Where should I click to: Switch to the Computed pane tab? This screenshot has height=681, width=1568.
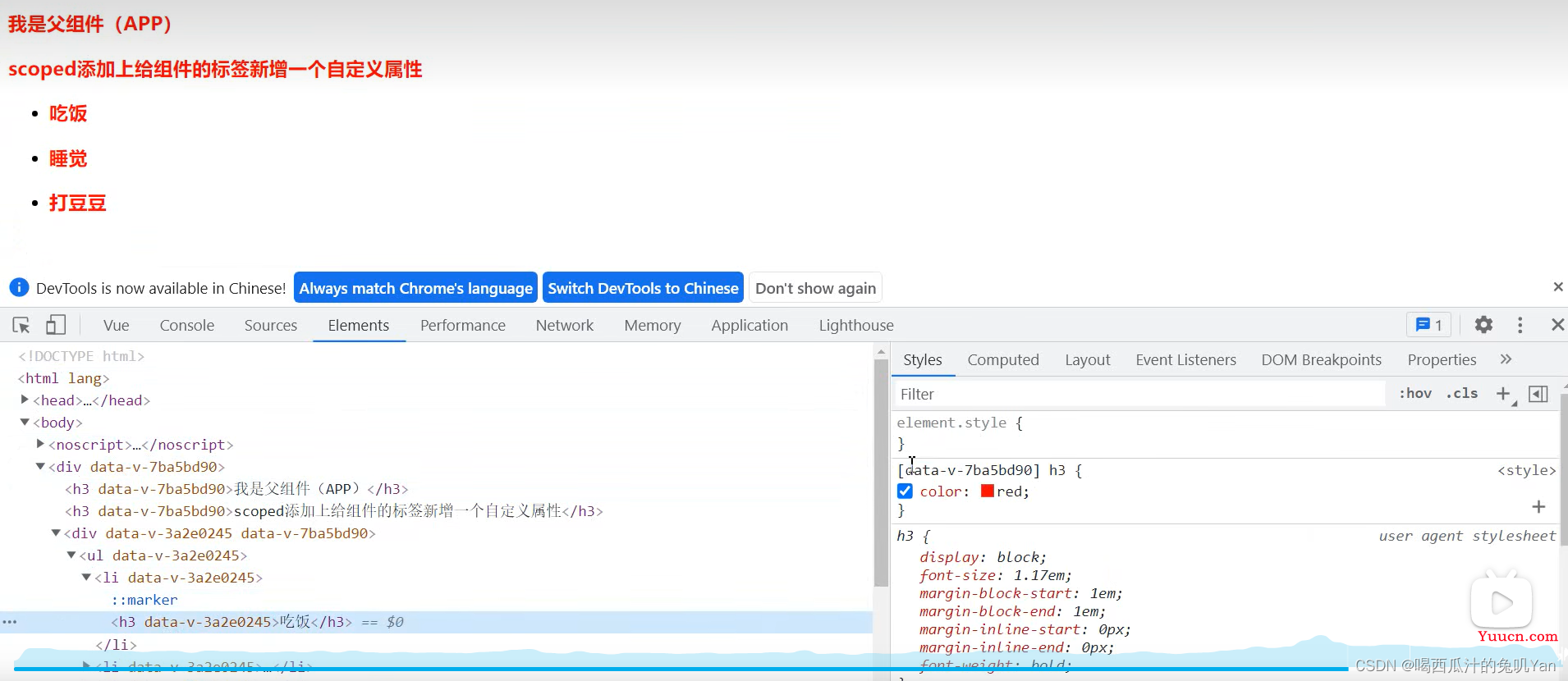[1003, 359]
